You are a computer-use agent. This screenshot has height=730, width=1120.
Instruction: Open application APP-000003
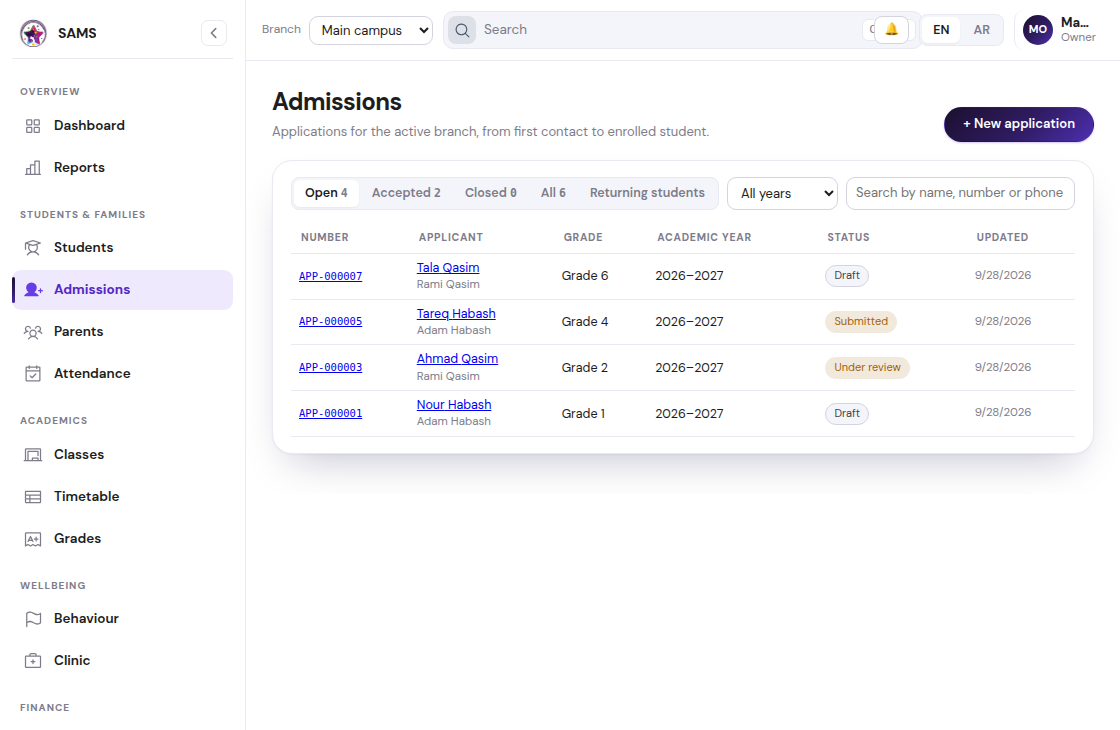point(330,368)
